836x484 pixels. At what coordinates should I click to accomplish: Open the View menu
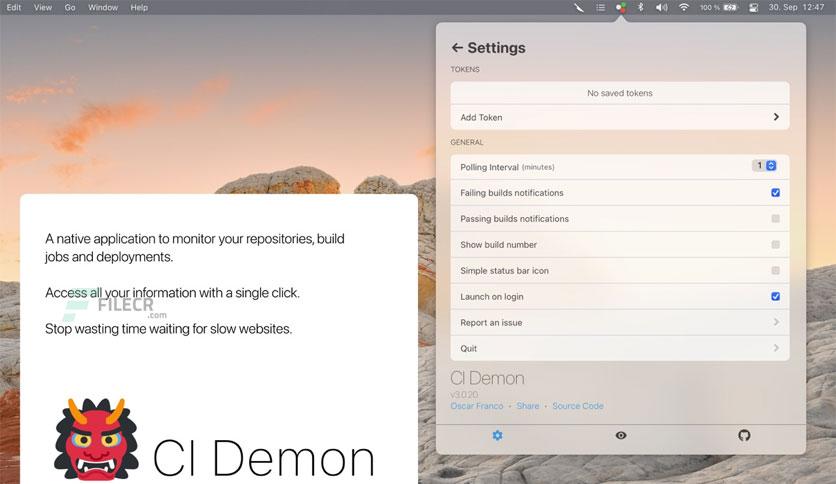[x=43, y=7]
